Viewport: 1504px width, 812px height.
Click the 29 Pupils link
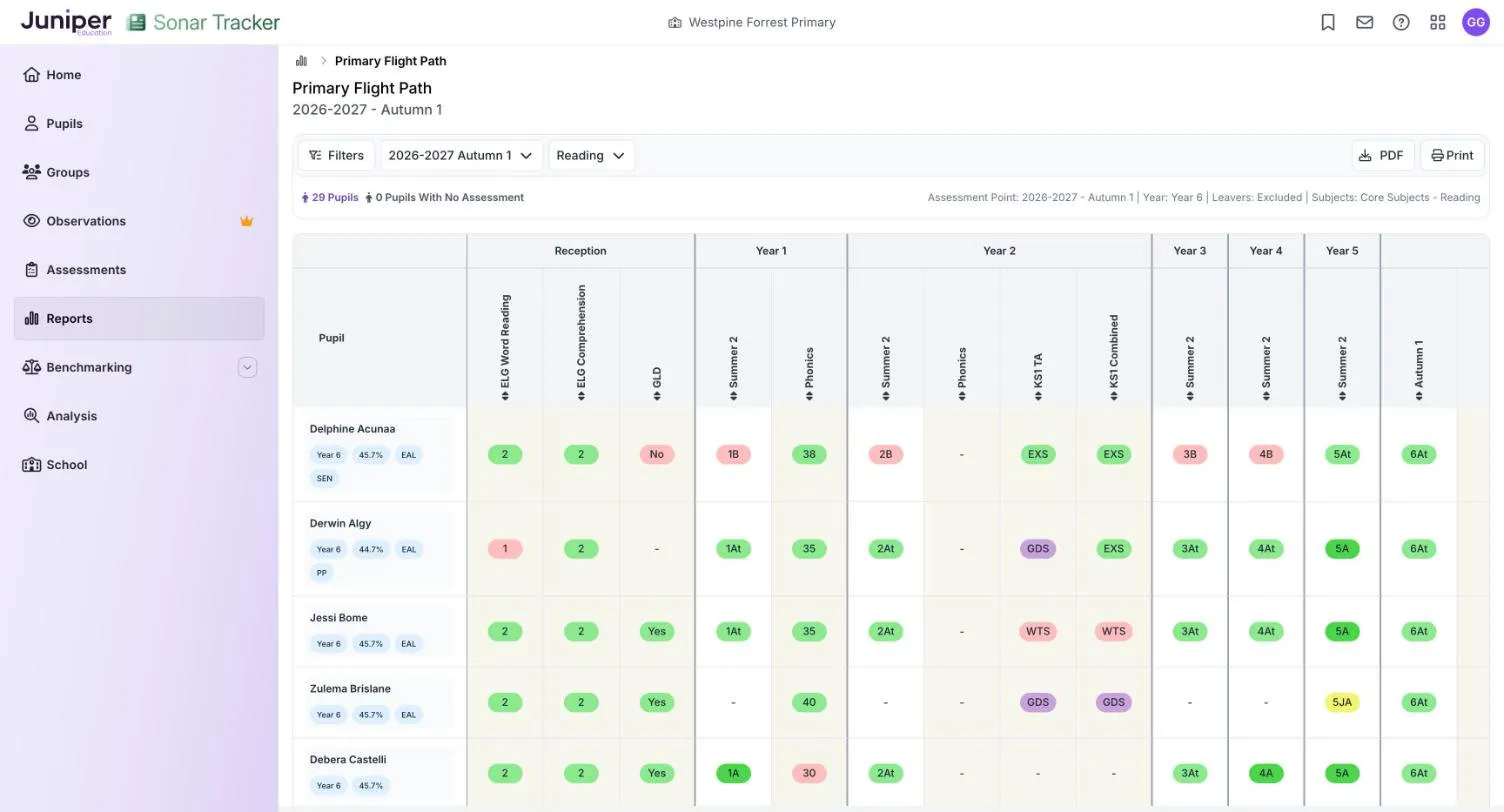[x=330, y=197]
